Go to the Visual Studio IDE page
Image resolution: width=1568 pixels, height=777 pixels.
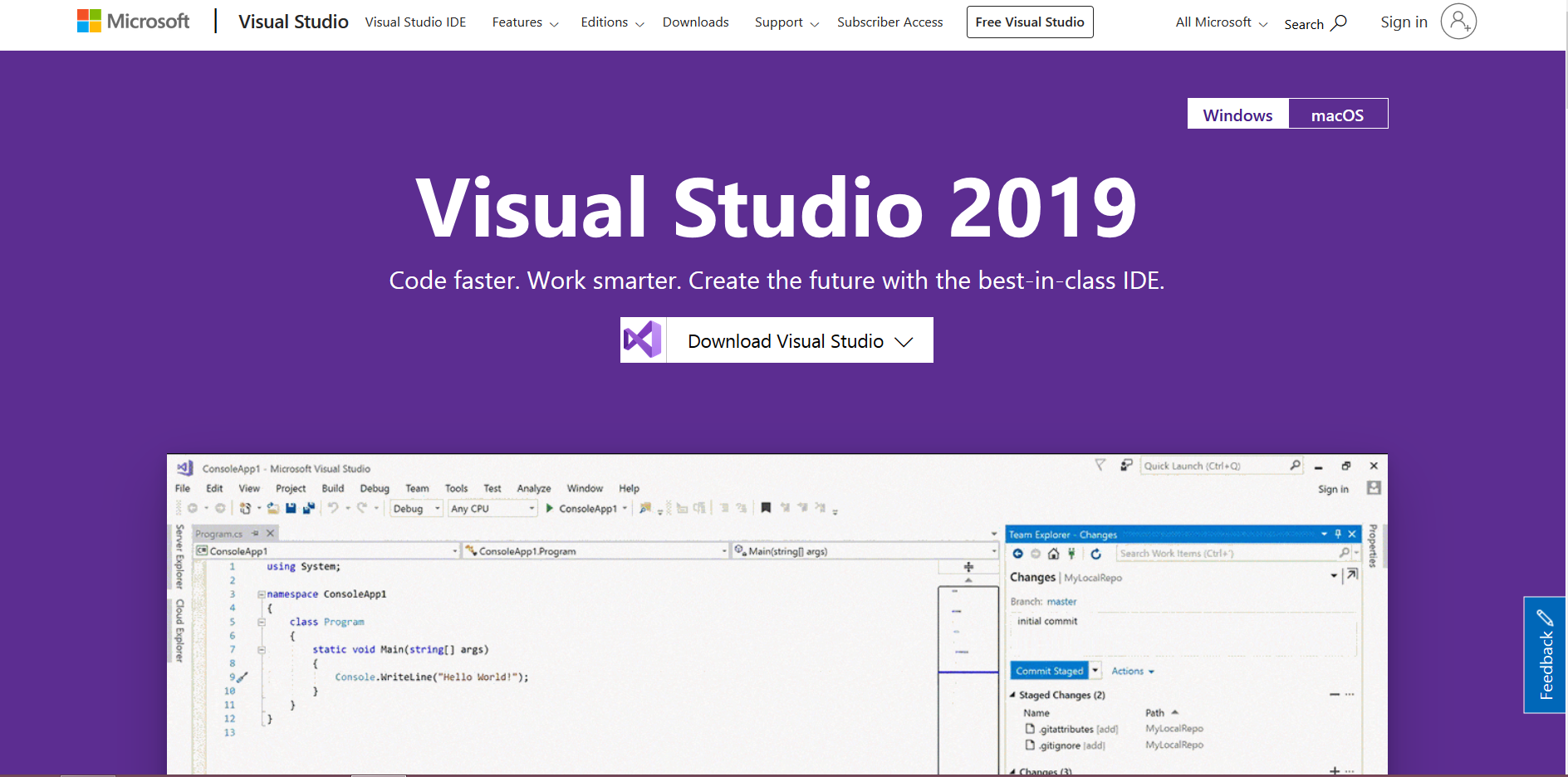pyautogui.click(x=415, y=22)
